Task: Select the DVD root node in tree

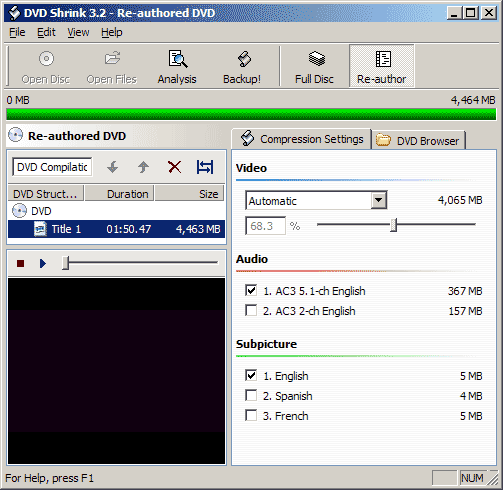Action: coord(32,211)
